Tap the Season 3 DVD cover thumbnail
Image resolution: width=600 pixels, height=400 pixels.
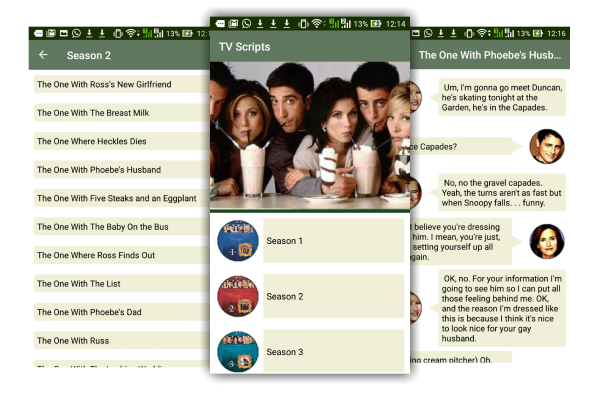(238, 351)
